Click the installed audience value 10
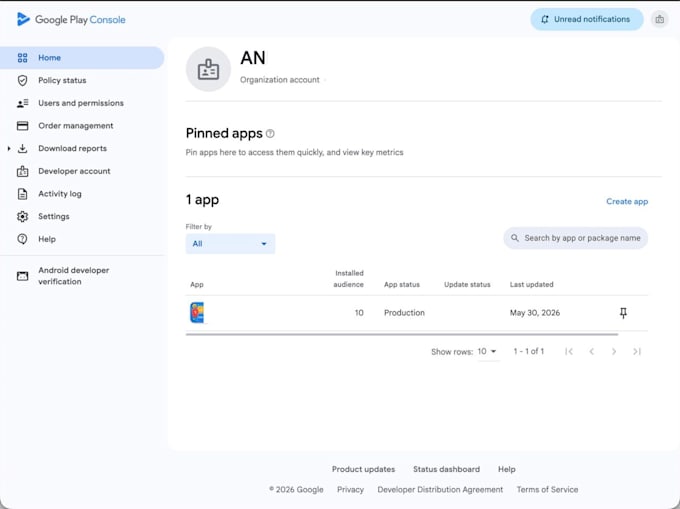Viewport: 680px width, 509px height. (x=359, y=313)
